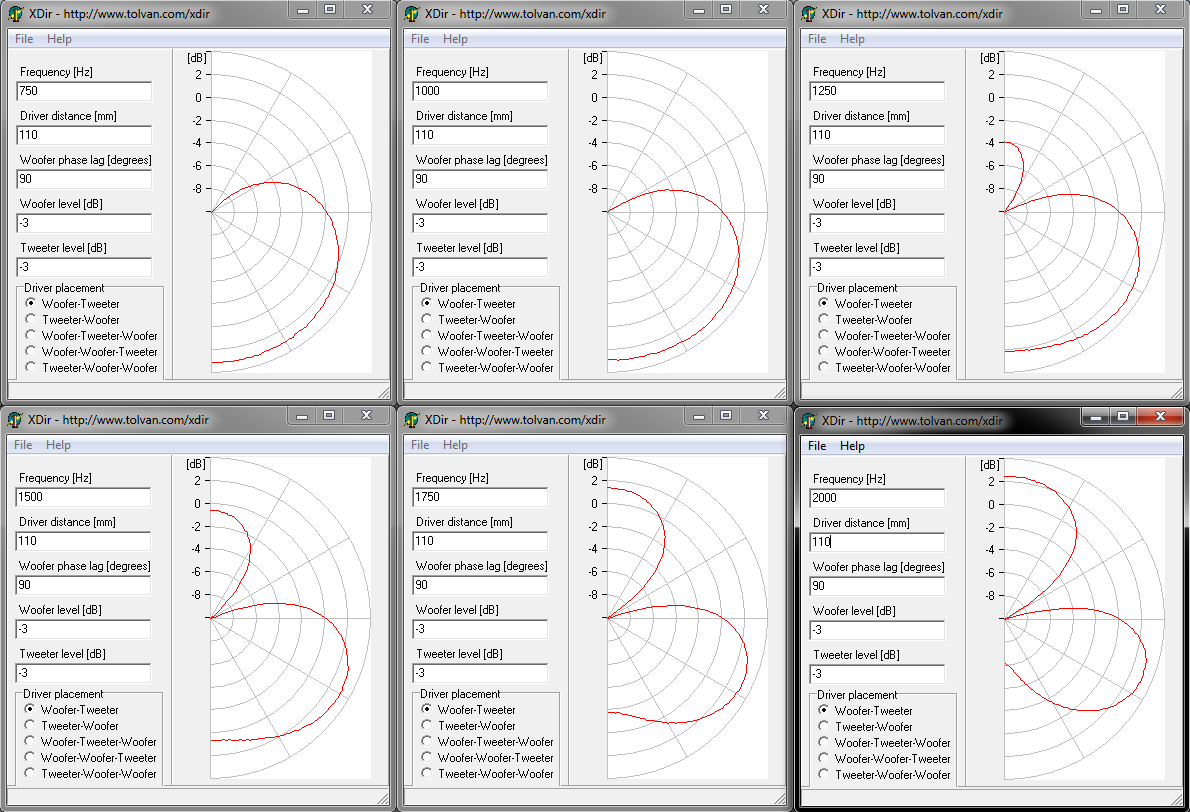Click Woofer level field in 1250 Hz window
The image size is (1190, 812).
877,223
